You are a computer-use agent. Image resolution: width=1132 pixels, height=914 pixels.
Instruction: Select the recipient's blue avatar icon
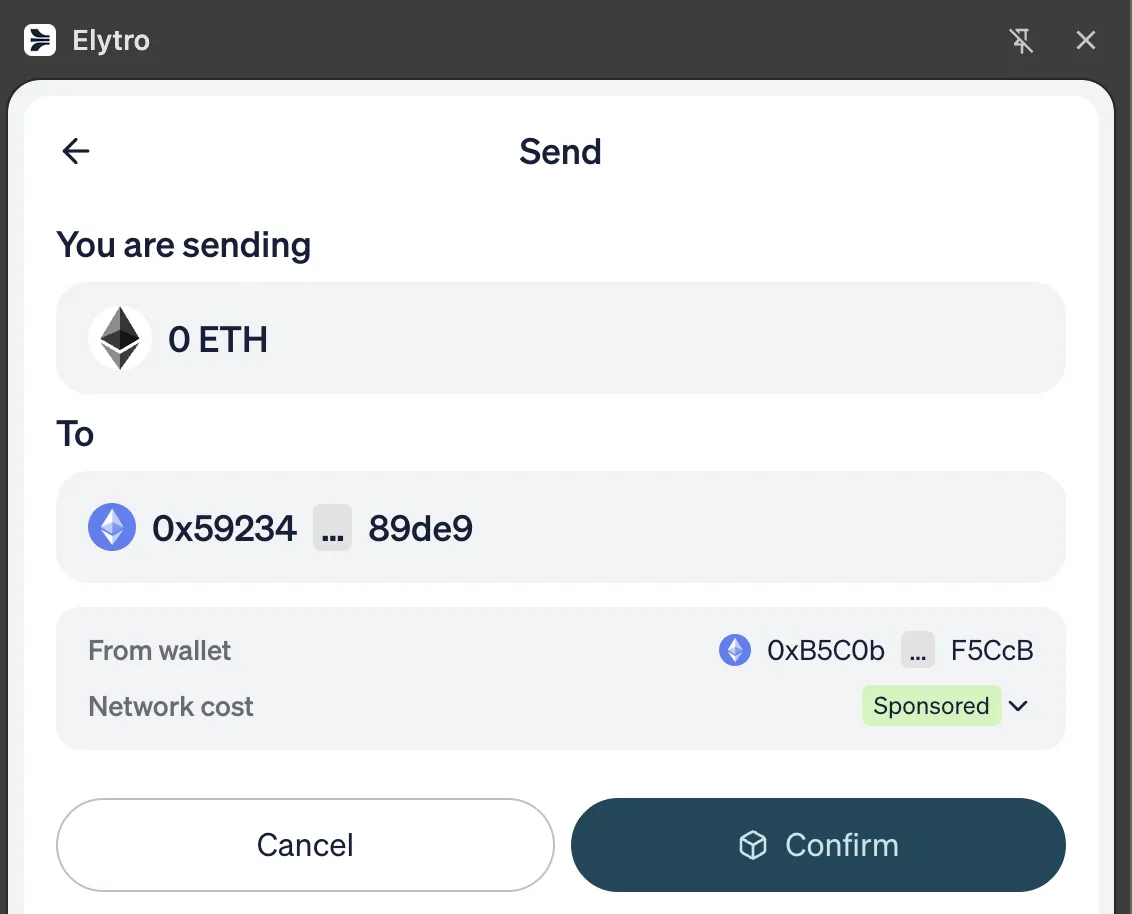[111, 527]
